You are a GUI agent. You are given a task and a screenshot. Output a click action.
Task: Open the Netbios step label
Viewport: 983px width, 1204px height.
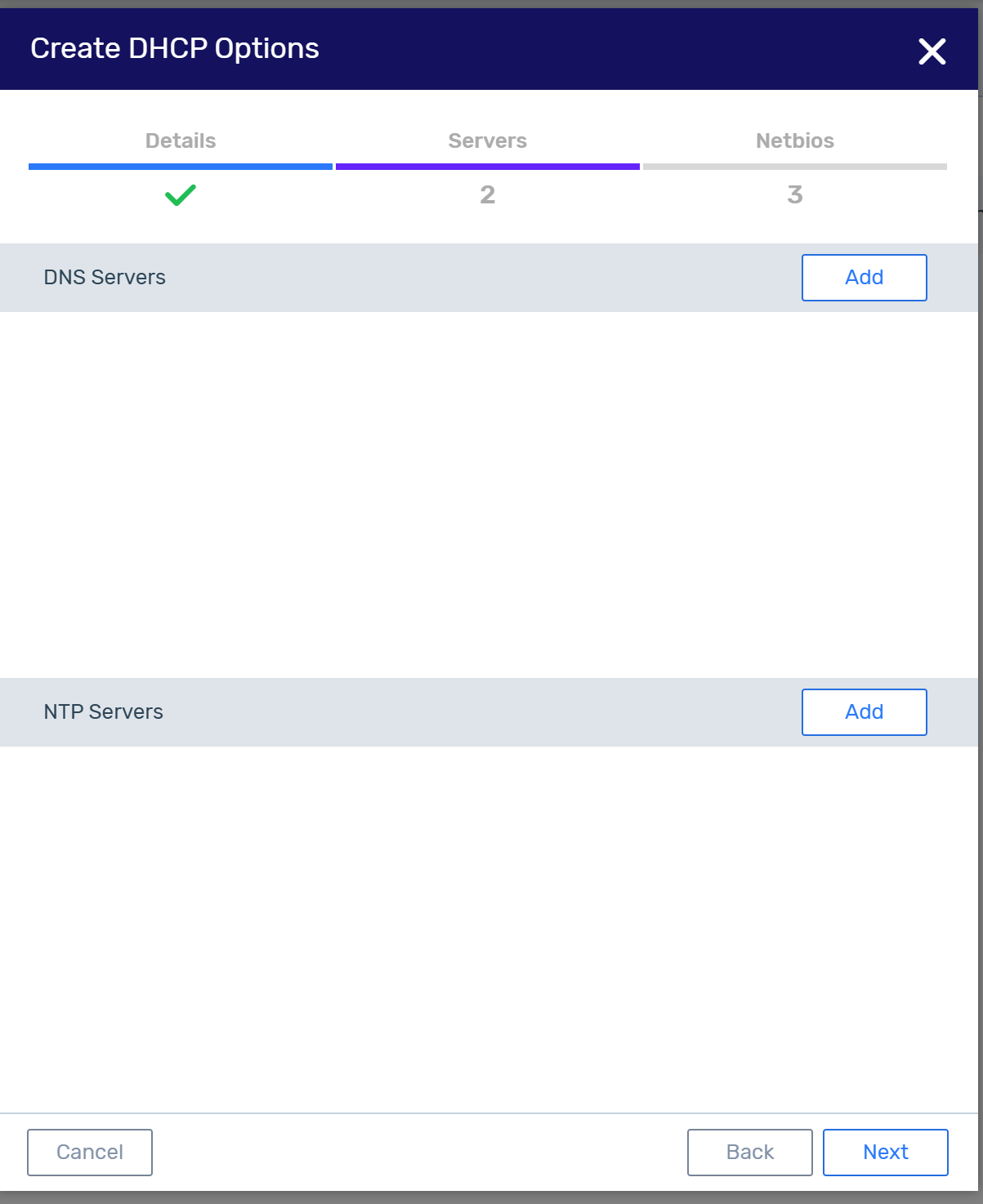click(x=794, y=140)
